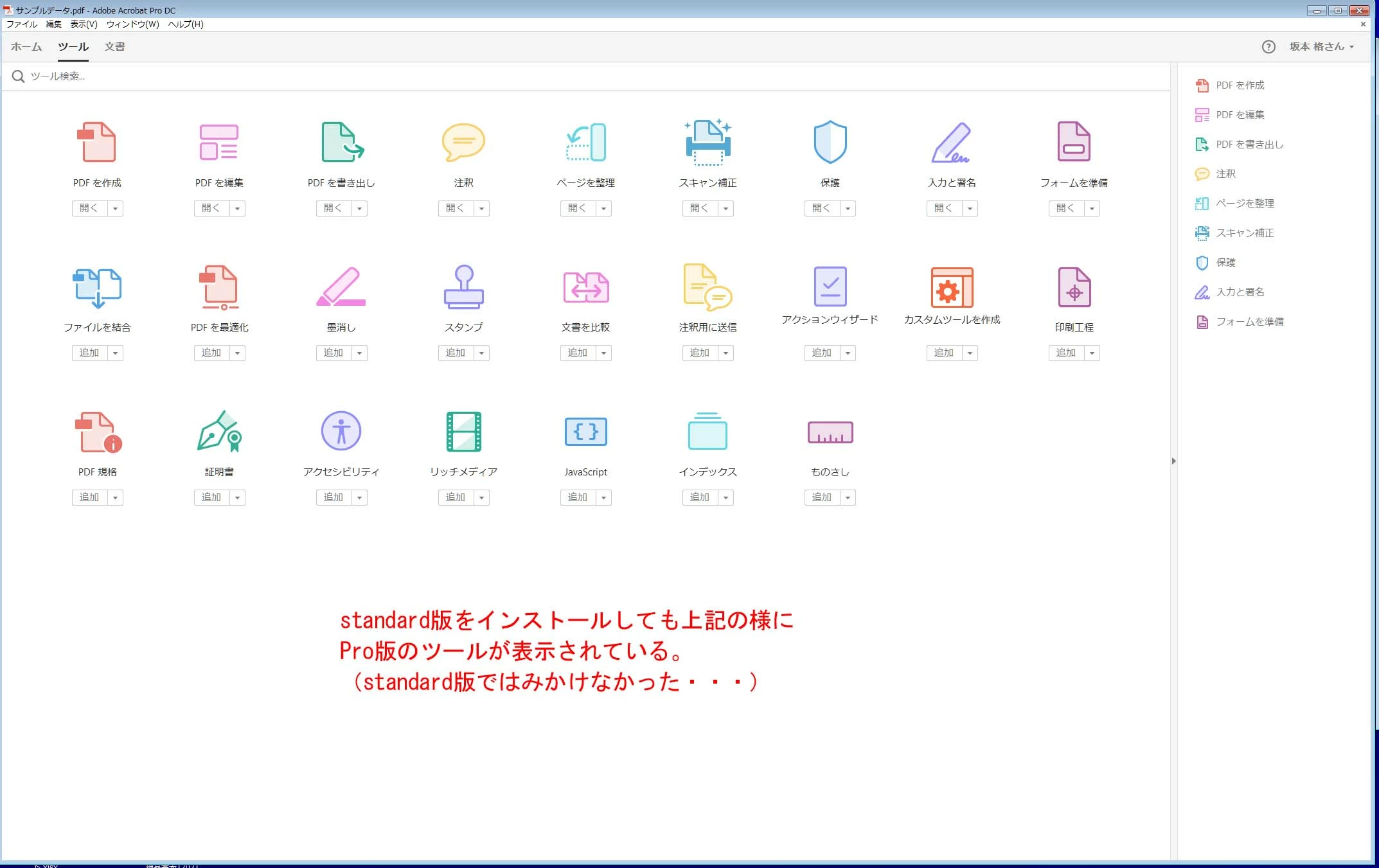Open the スタンプ stamp tool icon
Screen dimensions: 1379x868
click(463, 287)
